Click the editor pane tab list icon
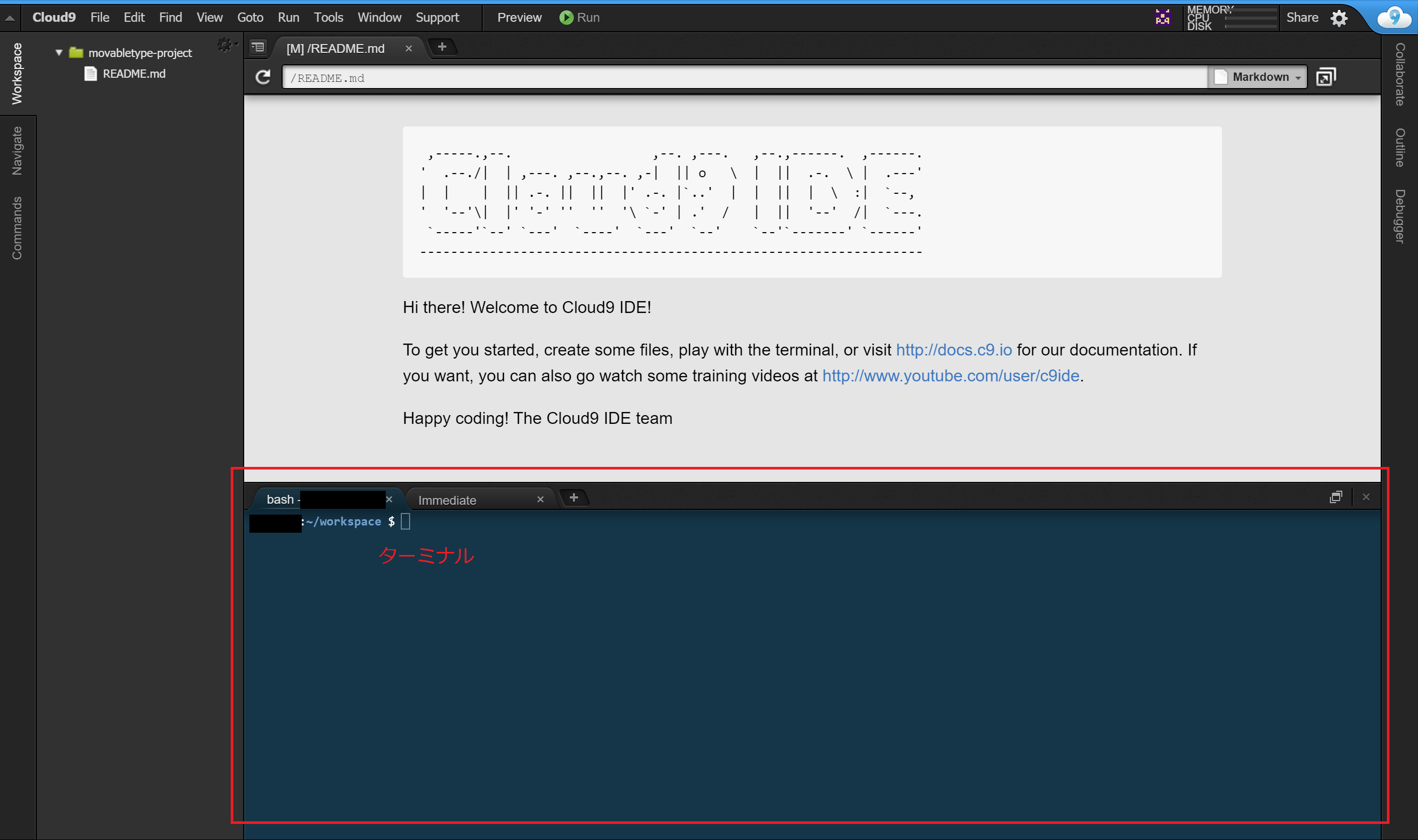 coord(258,47)
